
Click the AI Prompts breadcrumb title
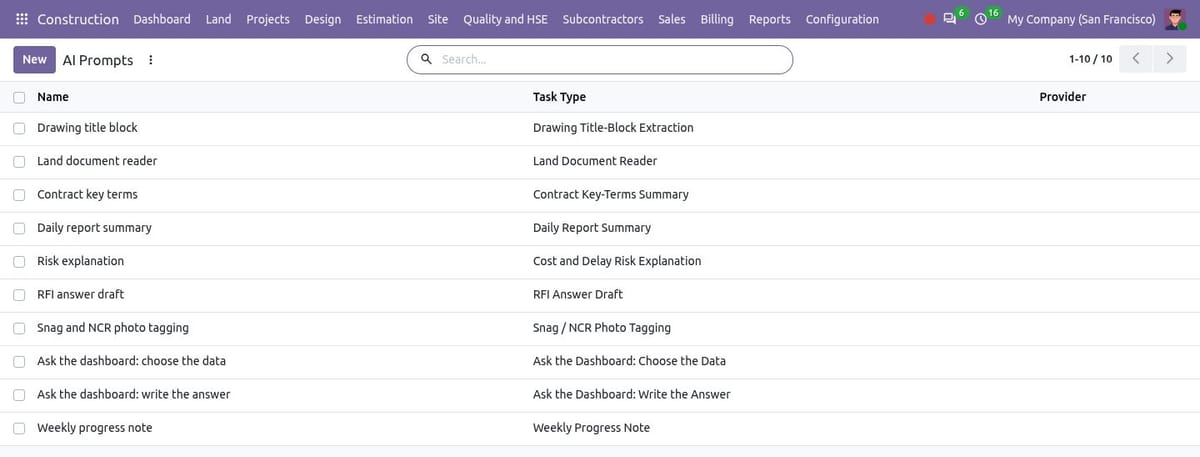coord(98,60)
